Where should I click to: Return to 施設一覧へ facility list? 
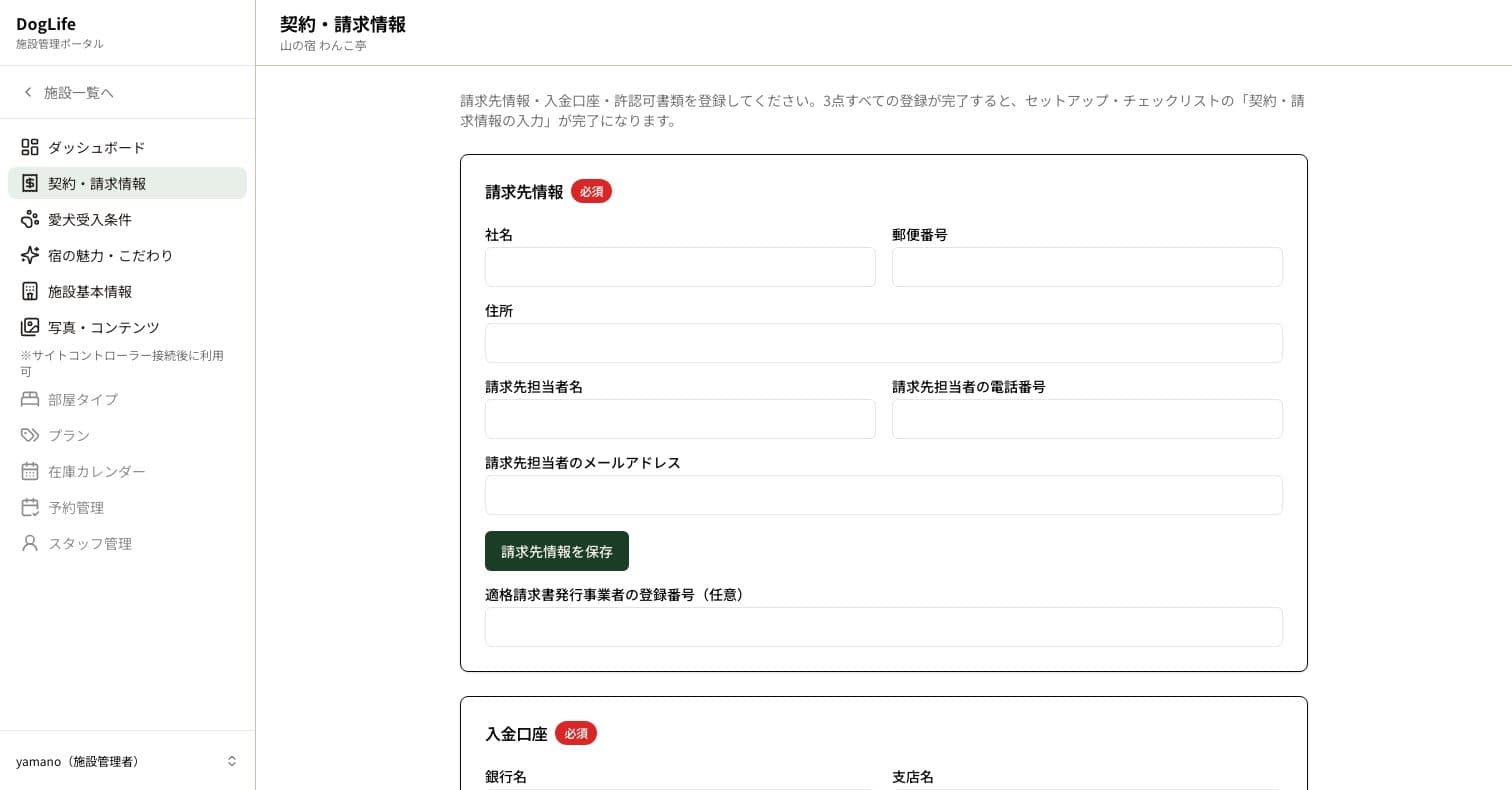tap(69, 92)
